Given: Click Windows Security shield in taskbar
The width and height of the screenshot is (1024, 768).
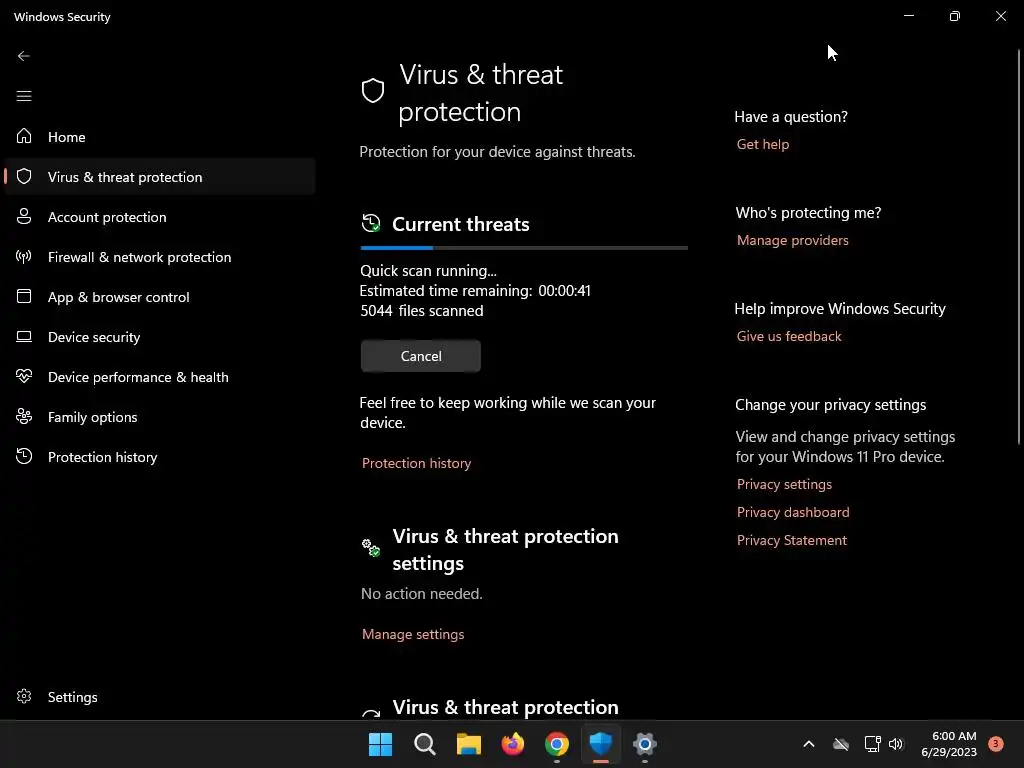Looking at the screenshot, I should [600, 744].
